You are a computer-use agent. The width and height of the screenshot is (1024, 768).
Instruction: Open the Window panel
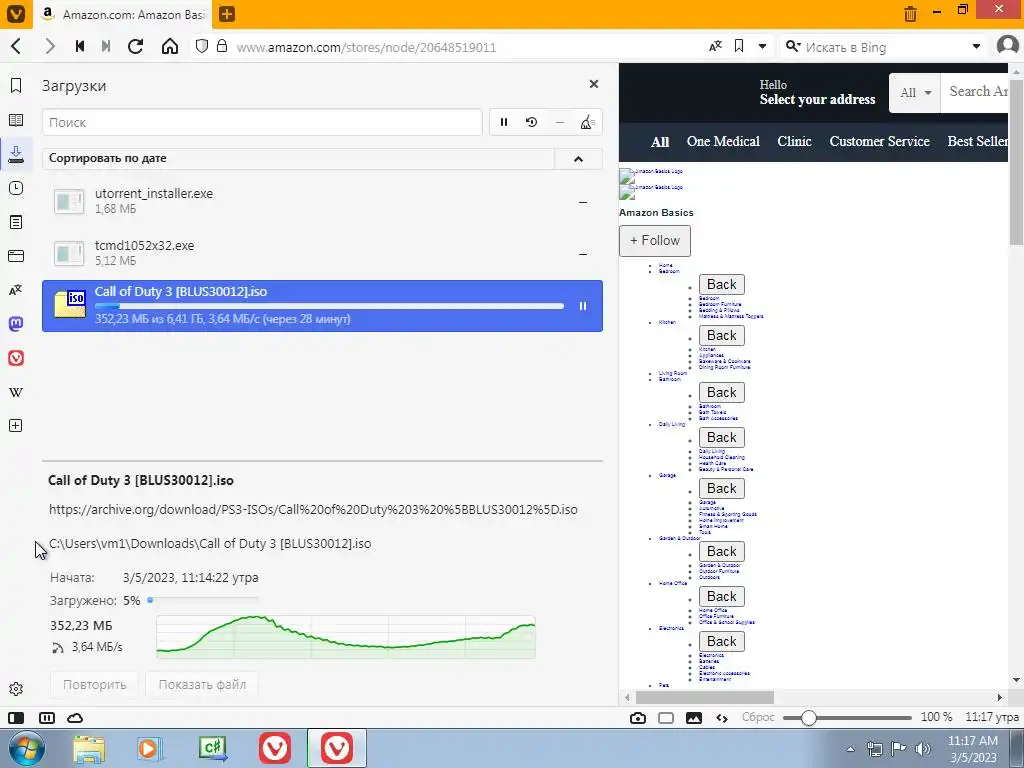pos(16,256)
